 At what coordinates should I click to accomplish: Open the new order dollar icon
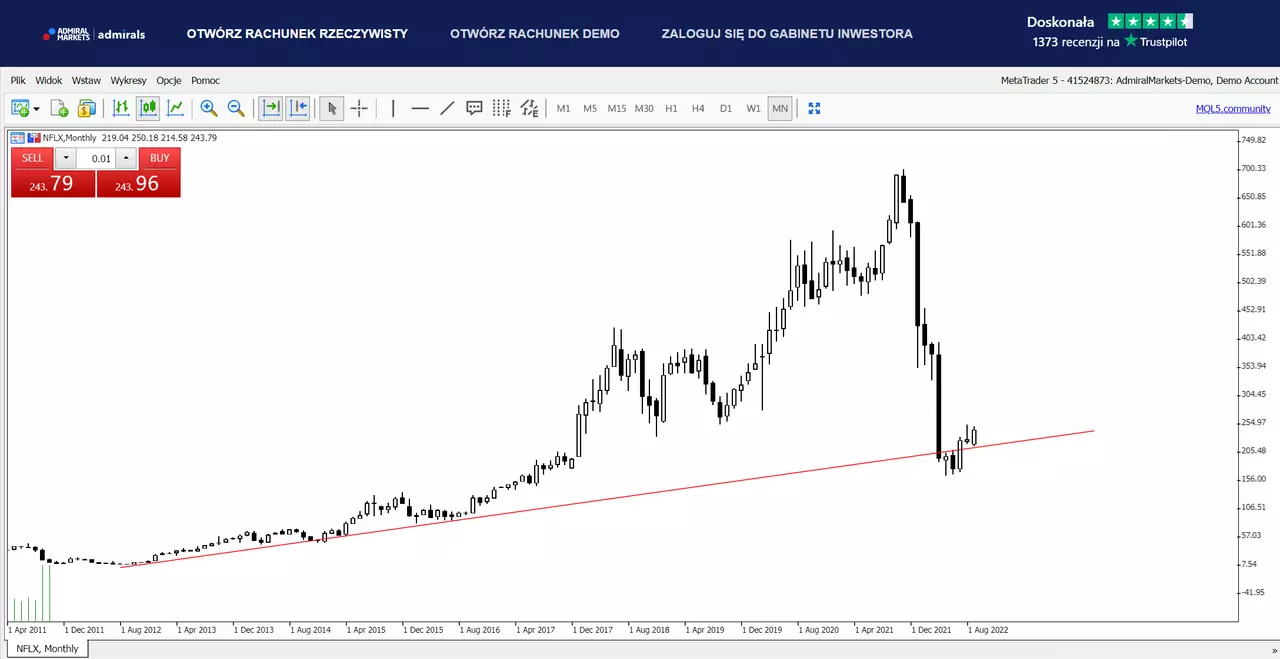87,108
